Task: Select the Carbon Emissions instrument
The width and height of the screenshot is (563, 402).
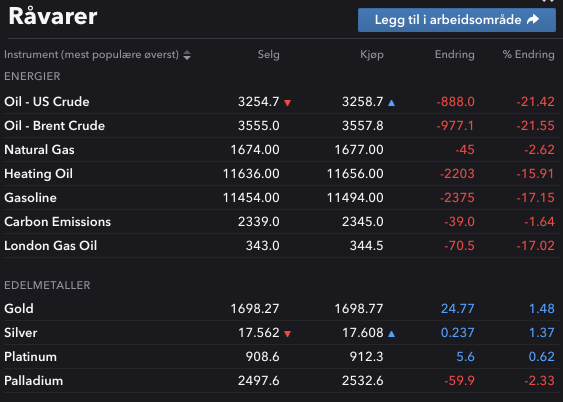Action: click(57, 222)
